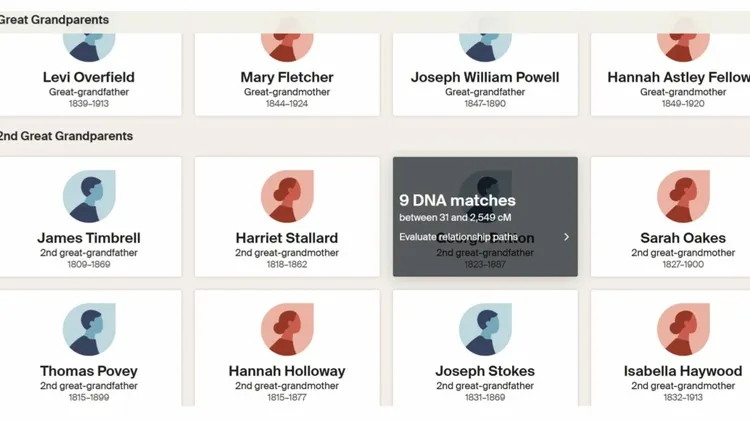Click the Joseph Stokes name text
The height and width of the screenshot is (421, 750).
tap(485, 371)
